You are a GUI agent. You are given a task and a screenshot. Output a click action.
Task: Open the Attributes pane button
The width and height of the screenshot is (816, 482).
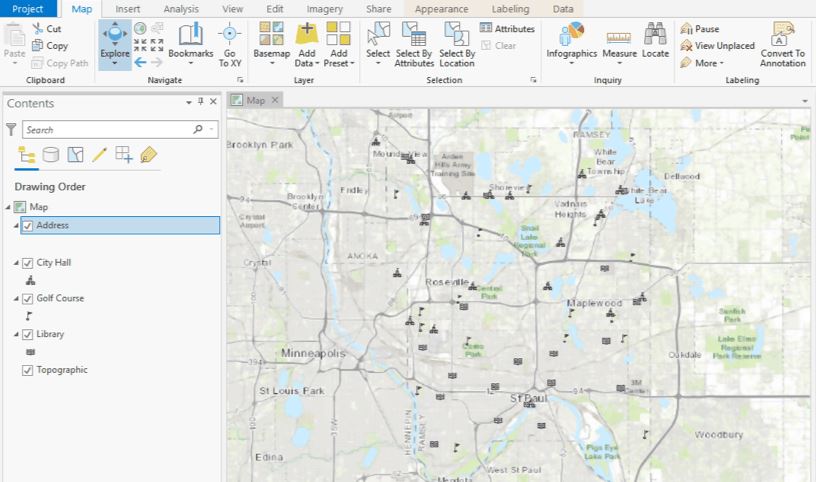coord(507,29)
